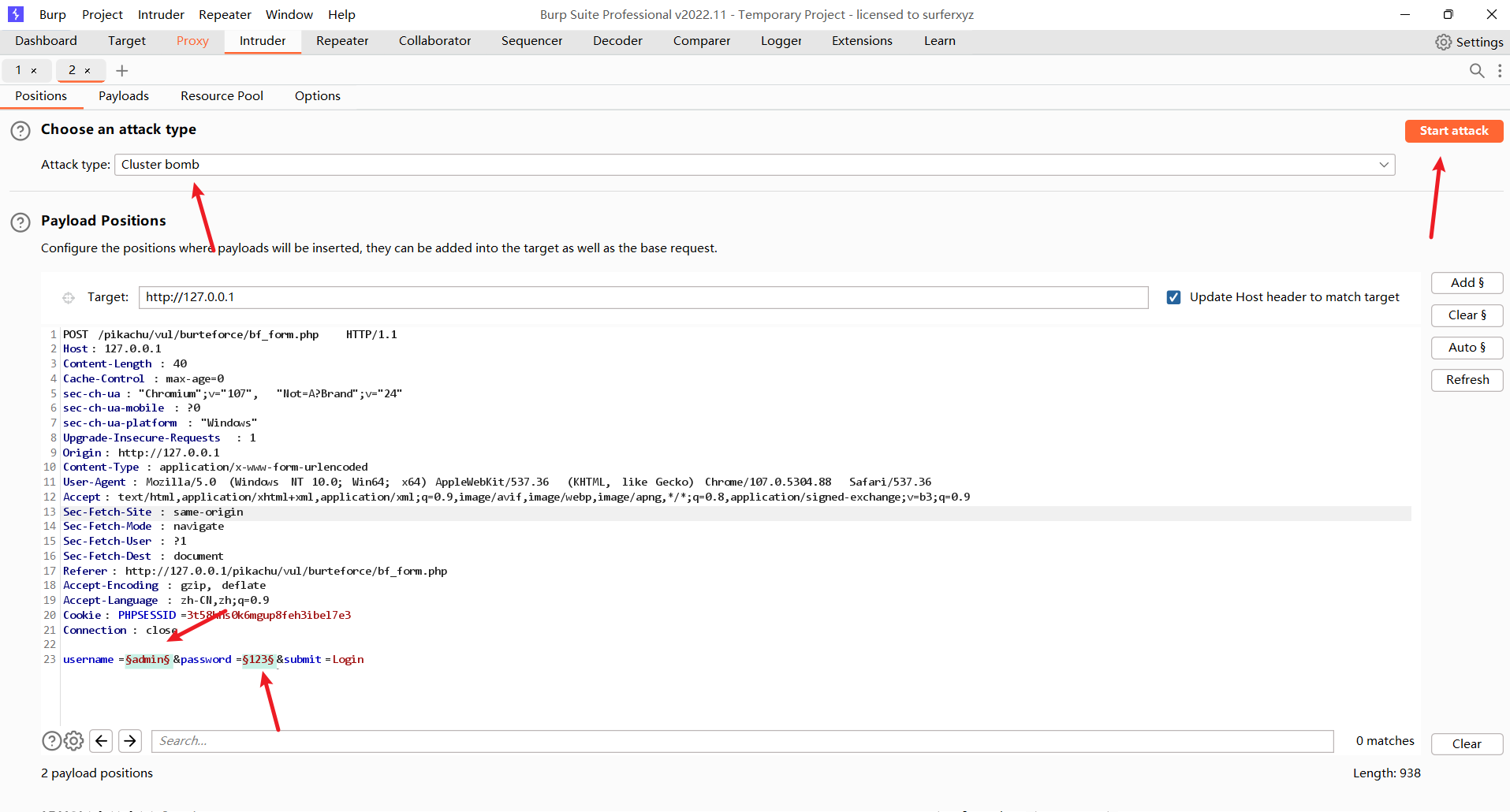Viewport: 1510px width, 812px height.
Task: Uncheck Update Host header to match target
Action: 1173,297
